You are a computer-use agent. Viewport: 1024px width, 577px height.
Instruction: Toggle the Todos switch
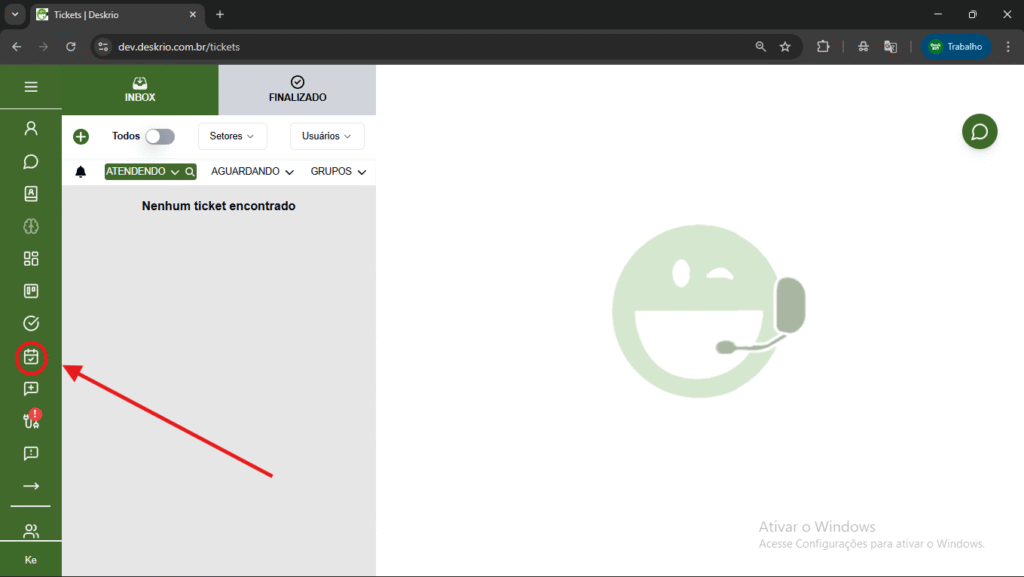[159, 136]
